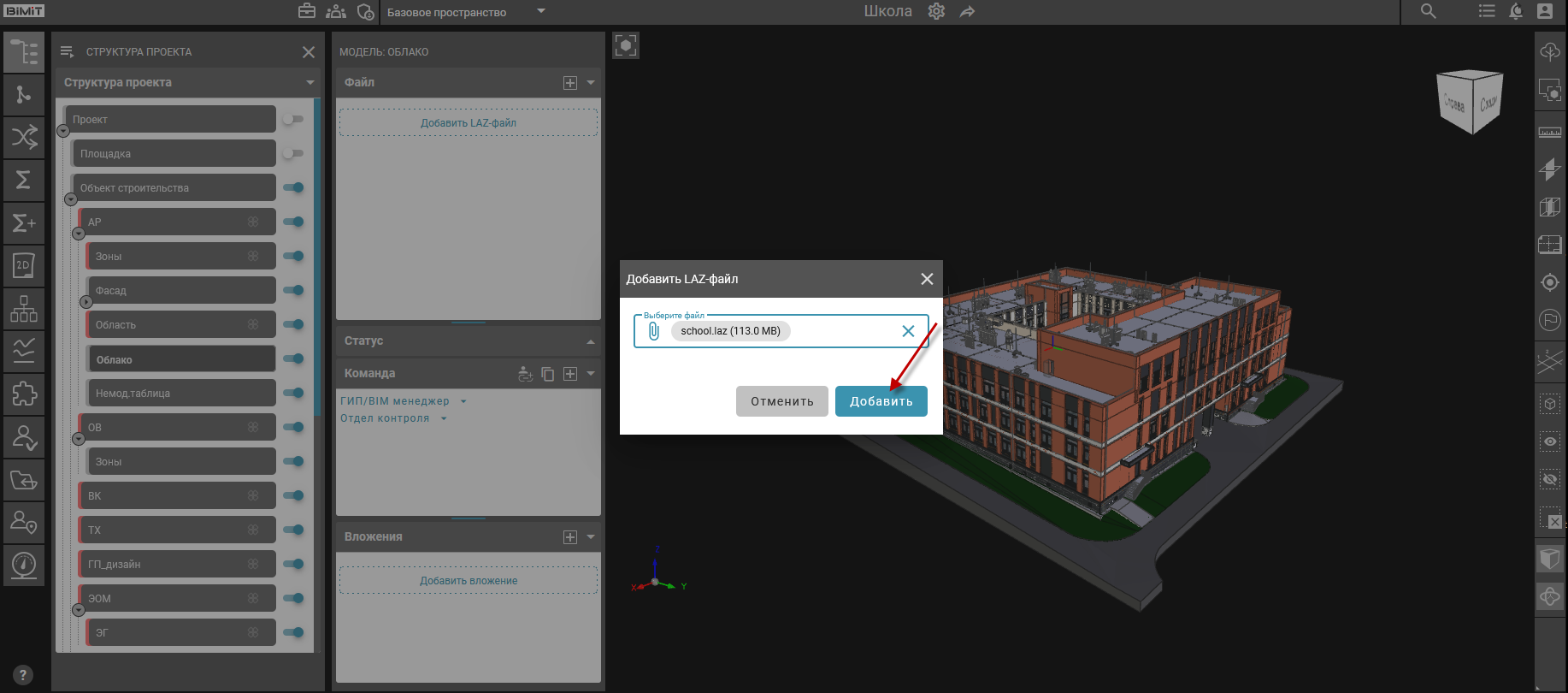Toggle the Площадка visibility switch
Viewport: 1568px width, 693px height.
tap(293, 153)
